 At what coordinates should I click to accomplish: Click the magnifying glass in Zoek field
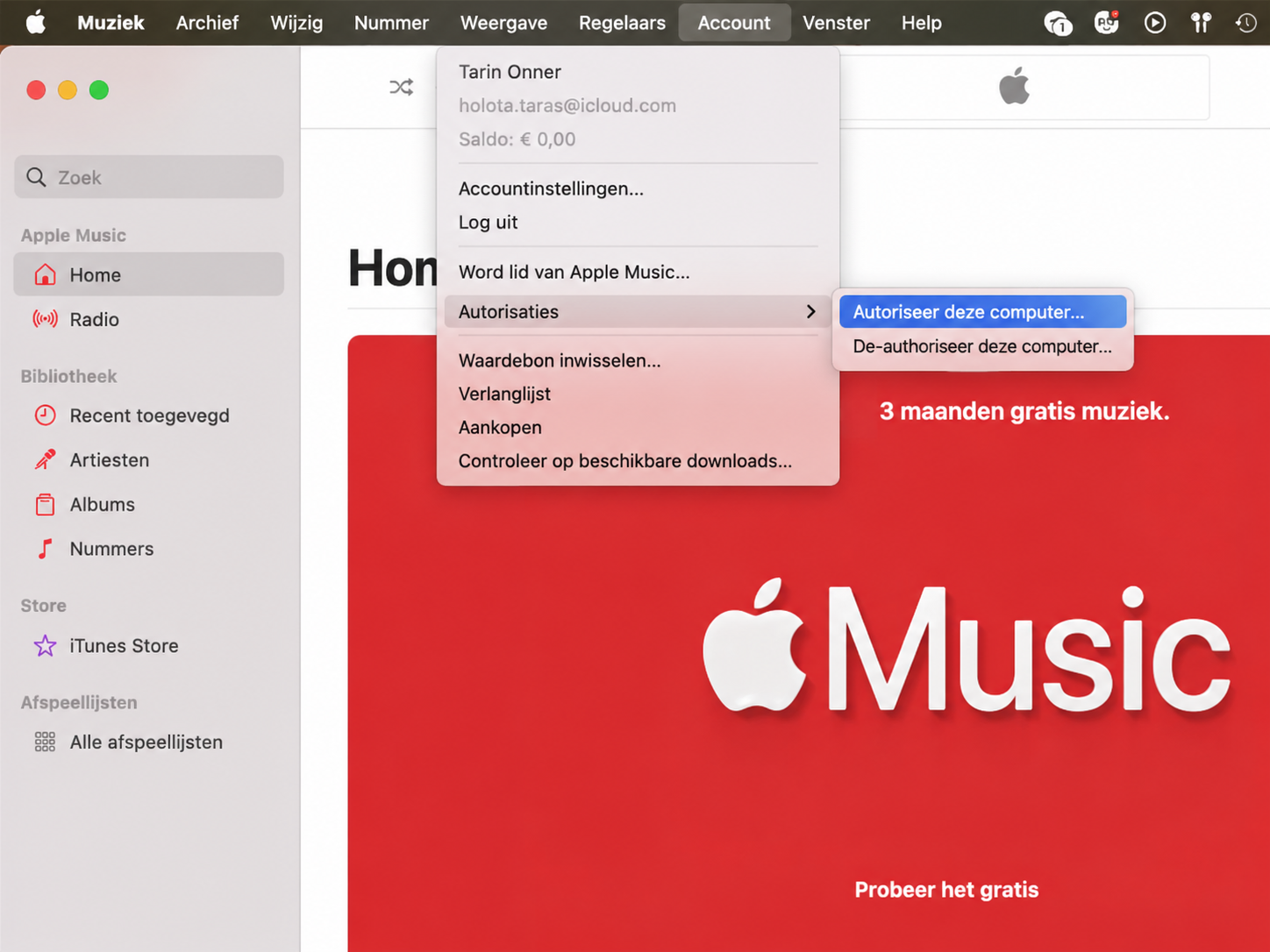point(36,177)
